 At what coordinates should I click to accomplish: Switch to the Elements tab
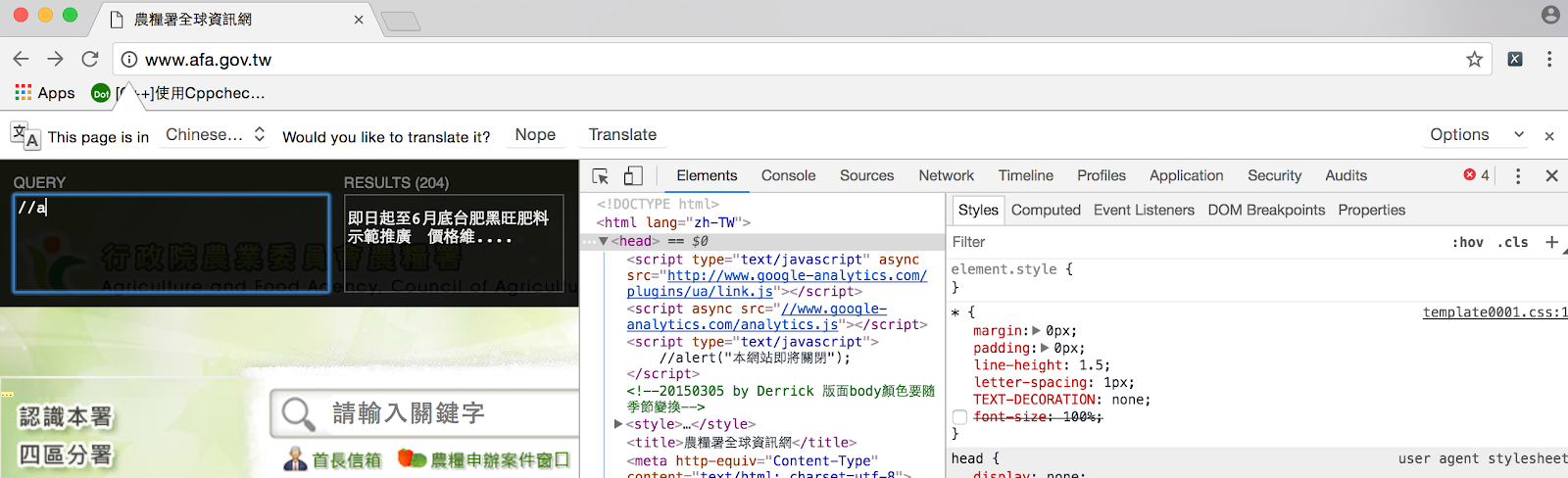pos(707,175)
